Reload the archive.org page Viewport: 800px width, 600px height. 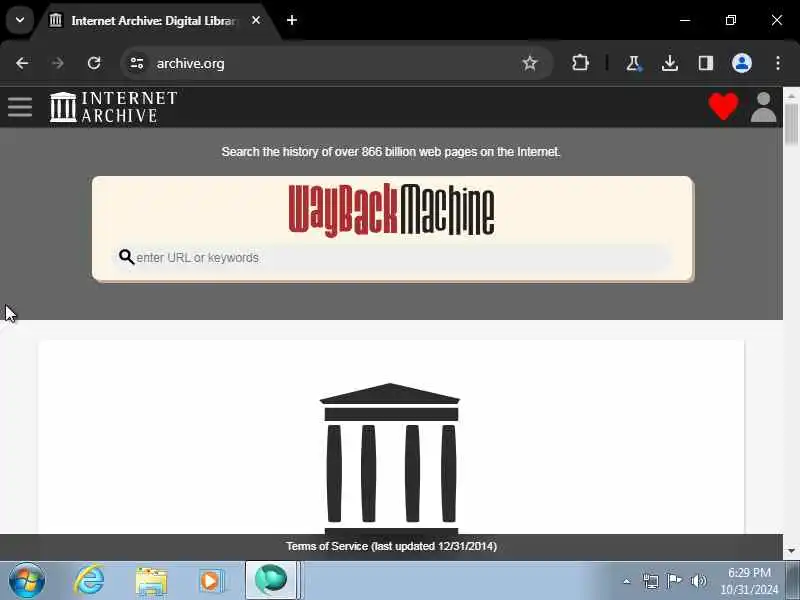pos(94,63)
